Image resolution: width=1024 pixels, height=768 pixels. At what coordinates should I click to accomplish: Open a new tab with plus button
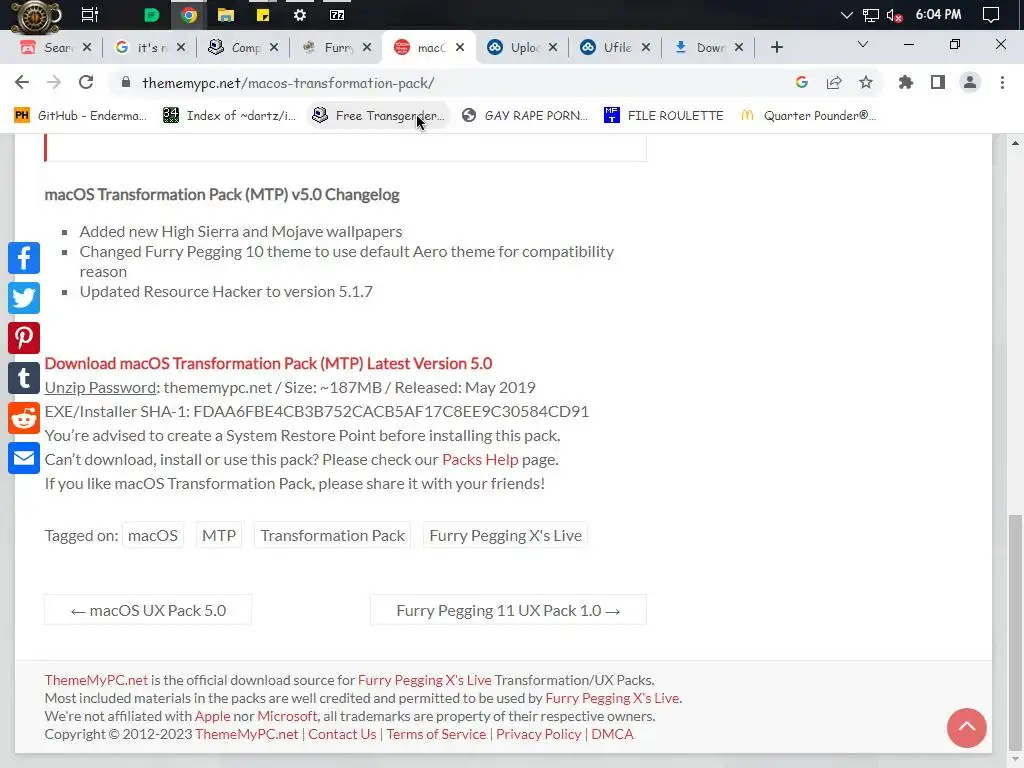pyautogui.click(x=776, y=47)
